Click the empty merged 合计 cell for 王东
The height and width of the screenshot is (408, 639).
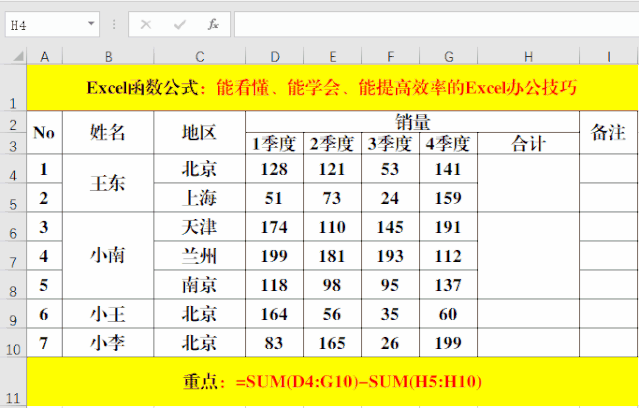528,183
